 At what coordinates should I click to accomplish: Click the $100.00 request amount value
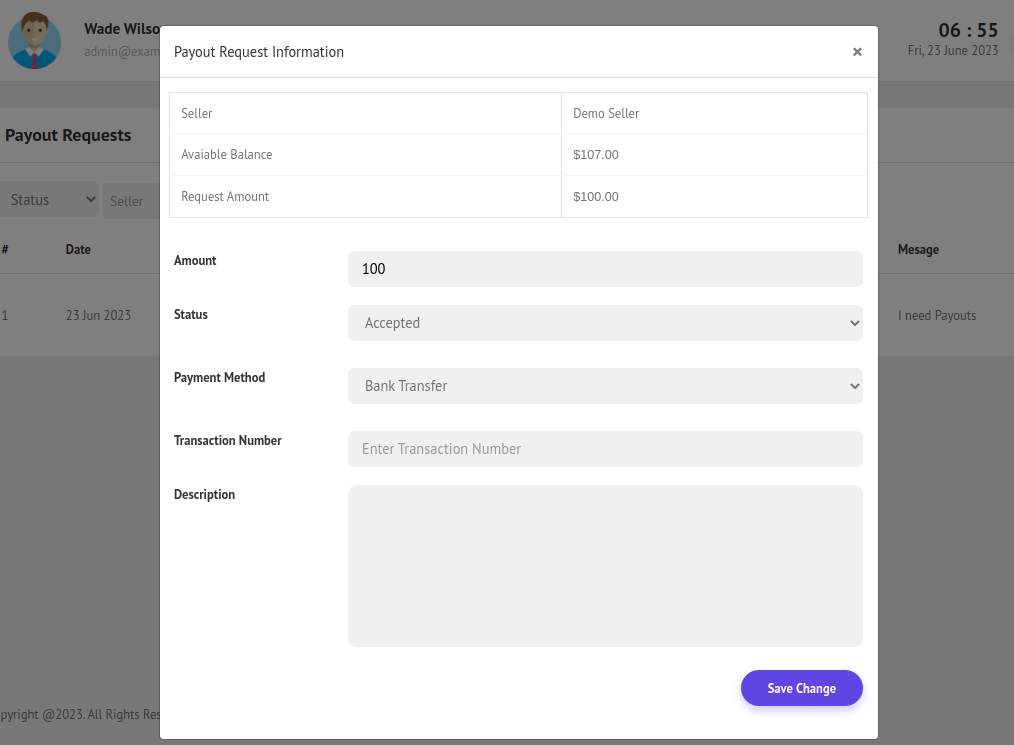pos(596,197)
